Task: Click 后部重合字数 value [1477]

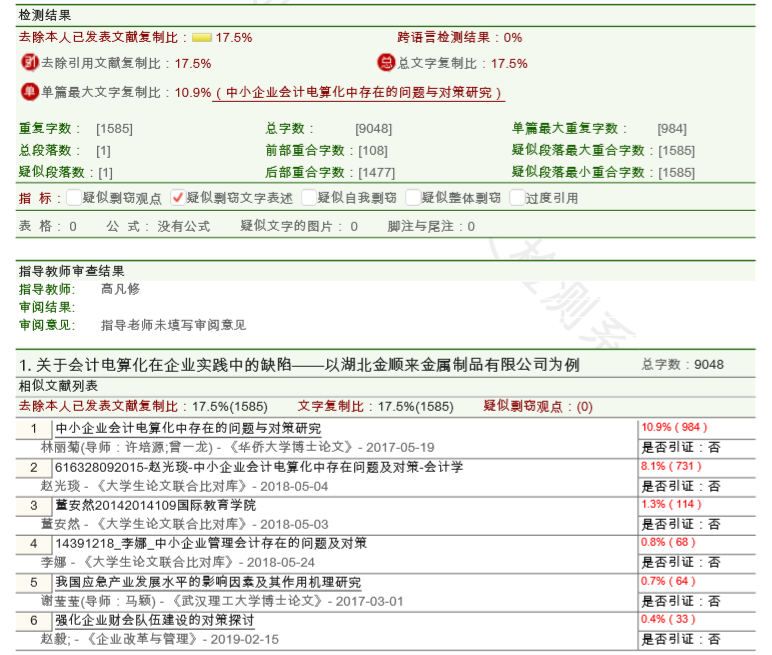Action: [377, 172]
